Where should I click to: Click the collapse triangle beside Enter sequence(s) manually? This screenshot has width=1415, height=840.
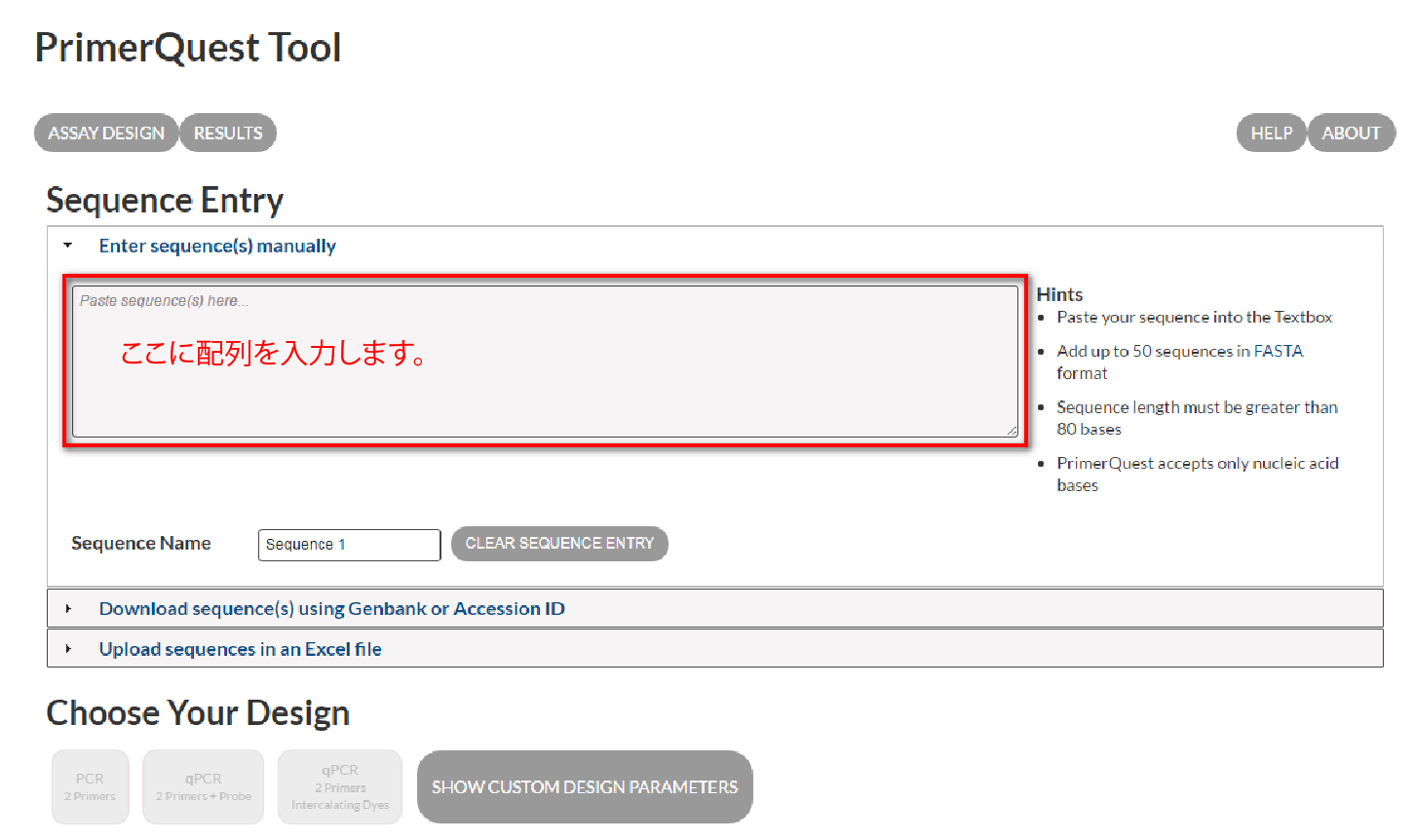[x=68, y=246]
